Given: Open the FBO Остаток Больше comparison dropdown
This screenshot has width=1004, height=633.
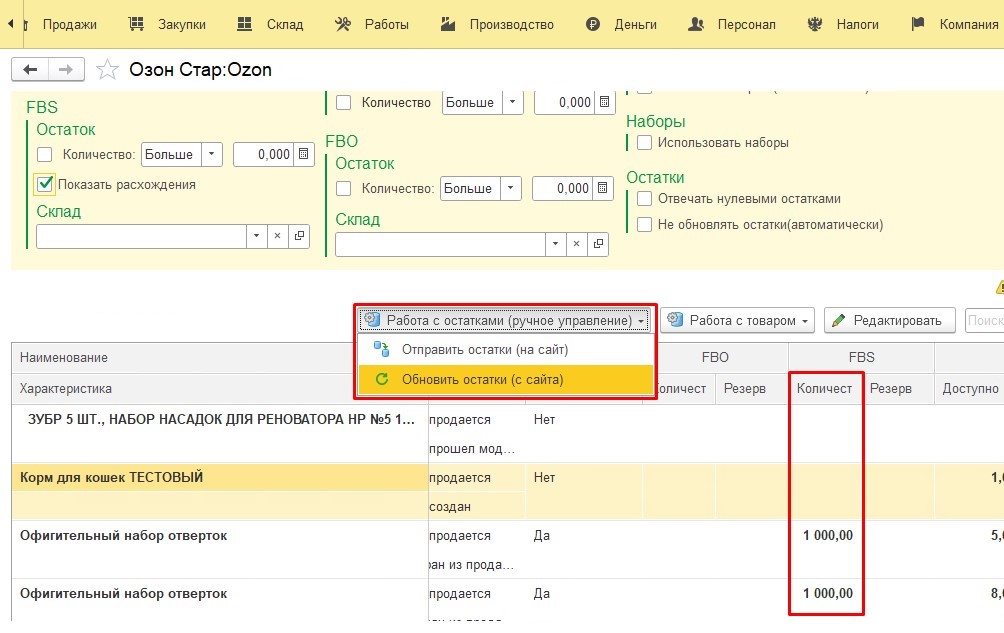Looking at the screenshot, I should pos(510,188).
